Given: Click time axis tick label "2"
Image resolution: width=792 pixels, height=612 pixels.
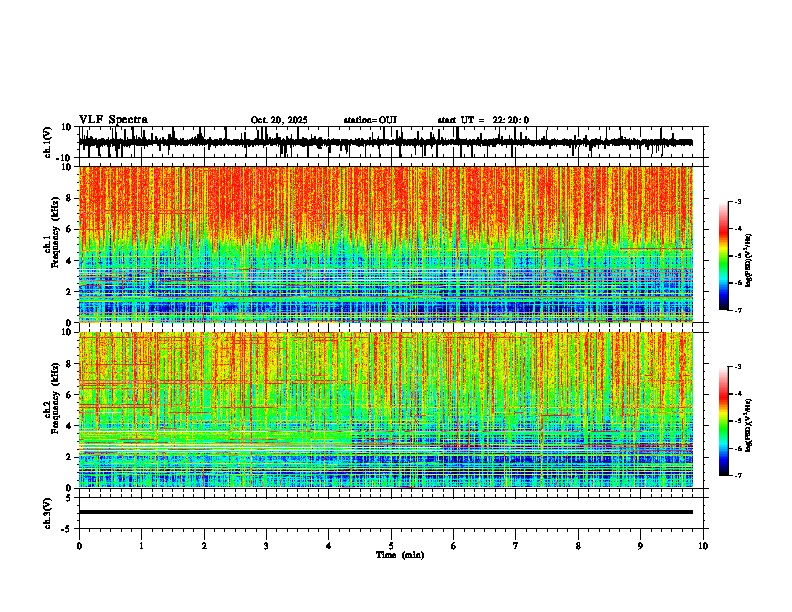Looking at the screenshot, I should (x=204, y=546).
